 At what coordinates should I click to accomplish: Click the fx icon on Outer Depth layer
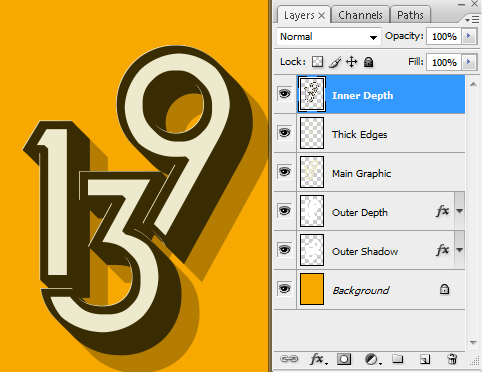point(442,211)
